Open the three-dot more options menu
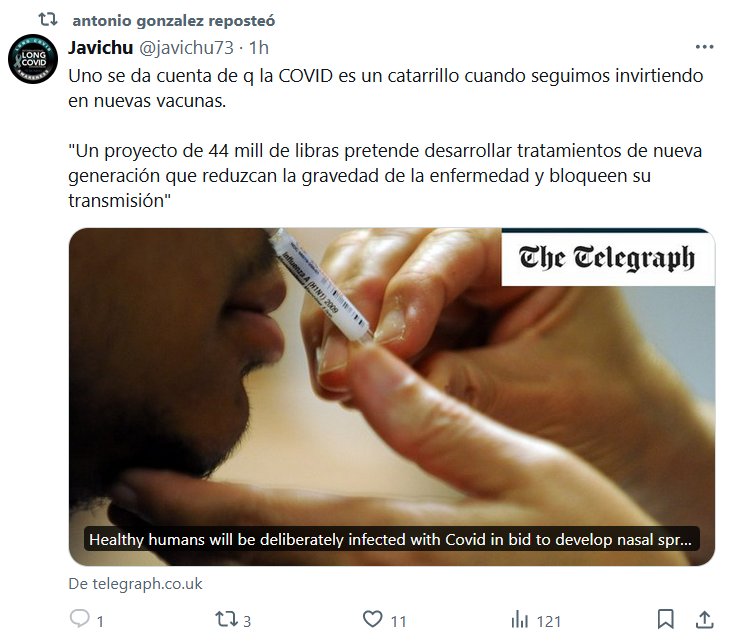 coord(705,47)
